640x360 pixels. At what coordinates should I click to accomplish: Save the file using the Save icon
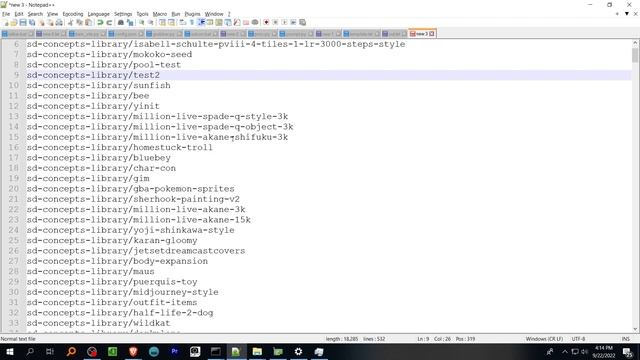click(23, 22)
